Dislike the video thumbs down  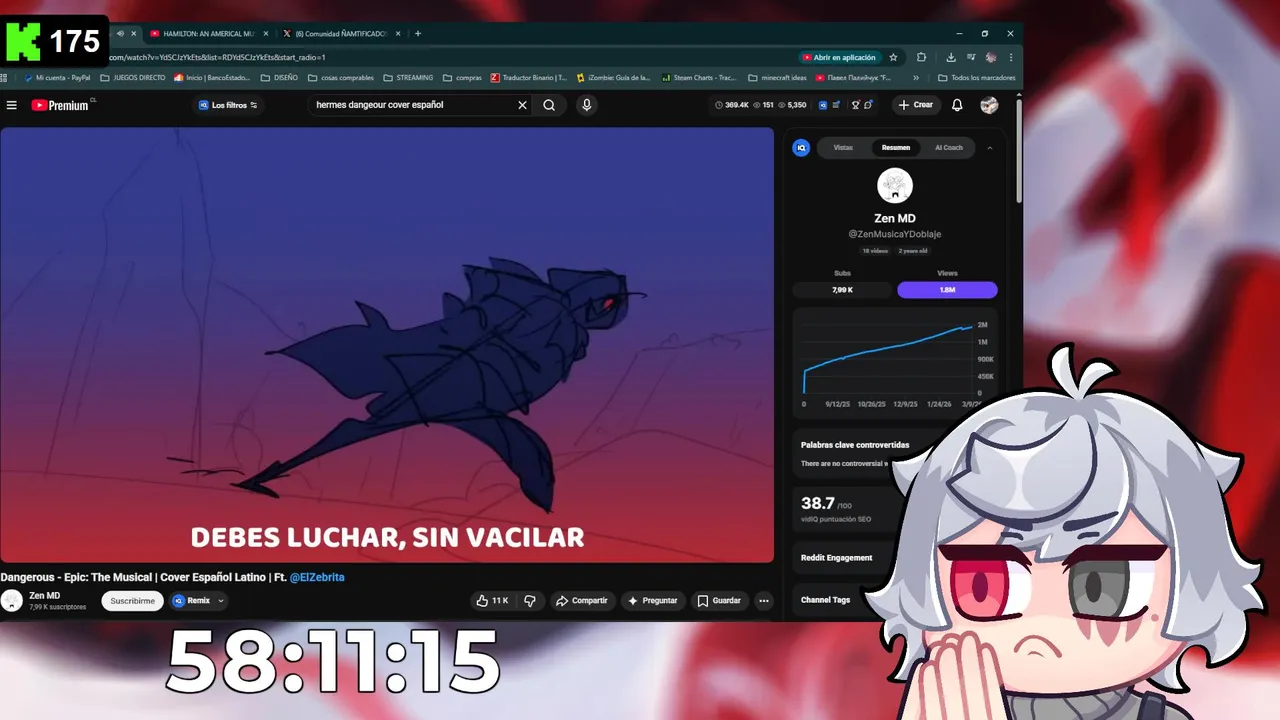[530, 601]
